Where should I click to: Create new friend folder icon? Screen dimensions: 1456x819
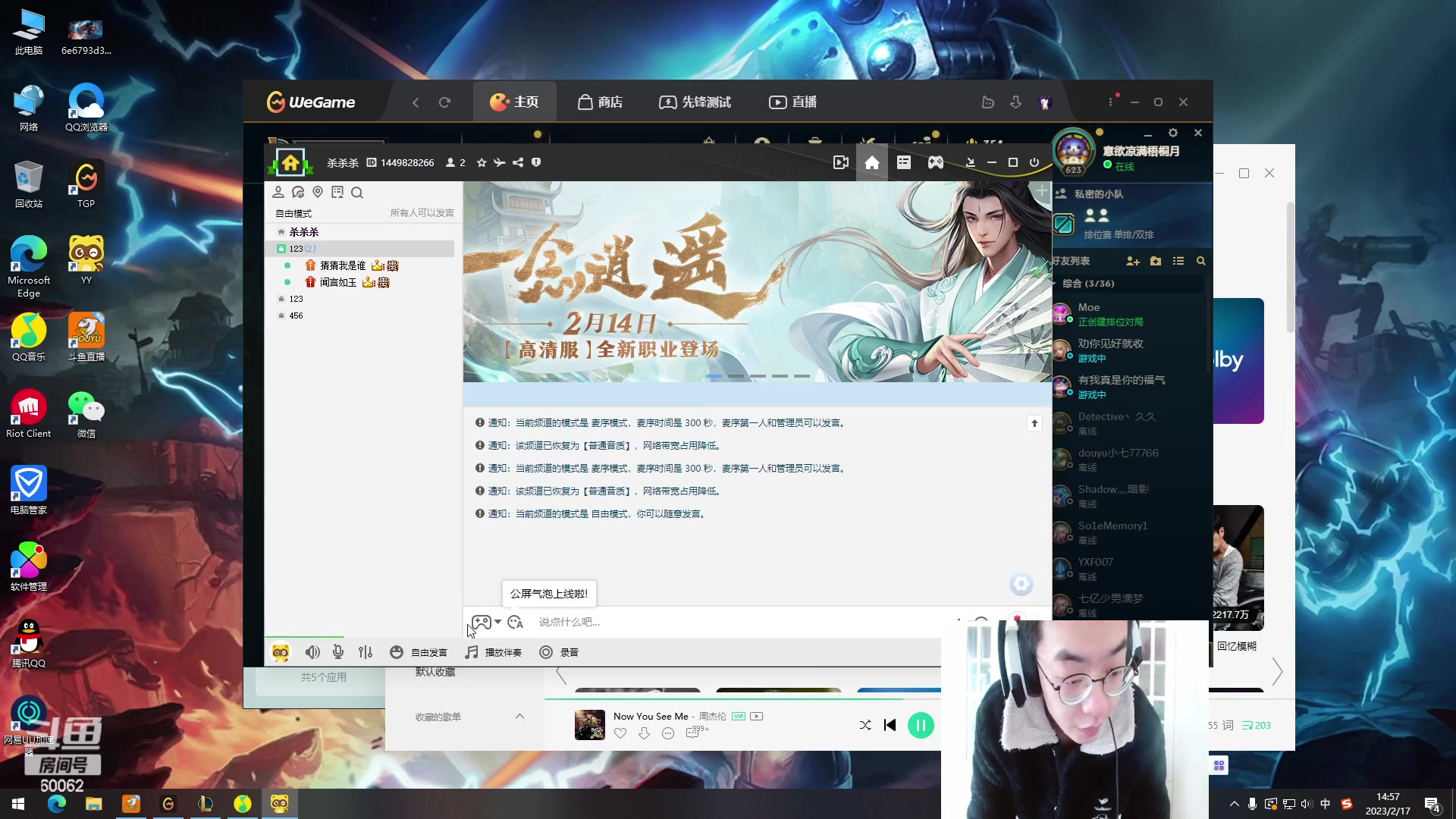1156,261
